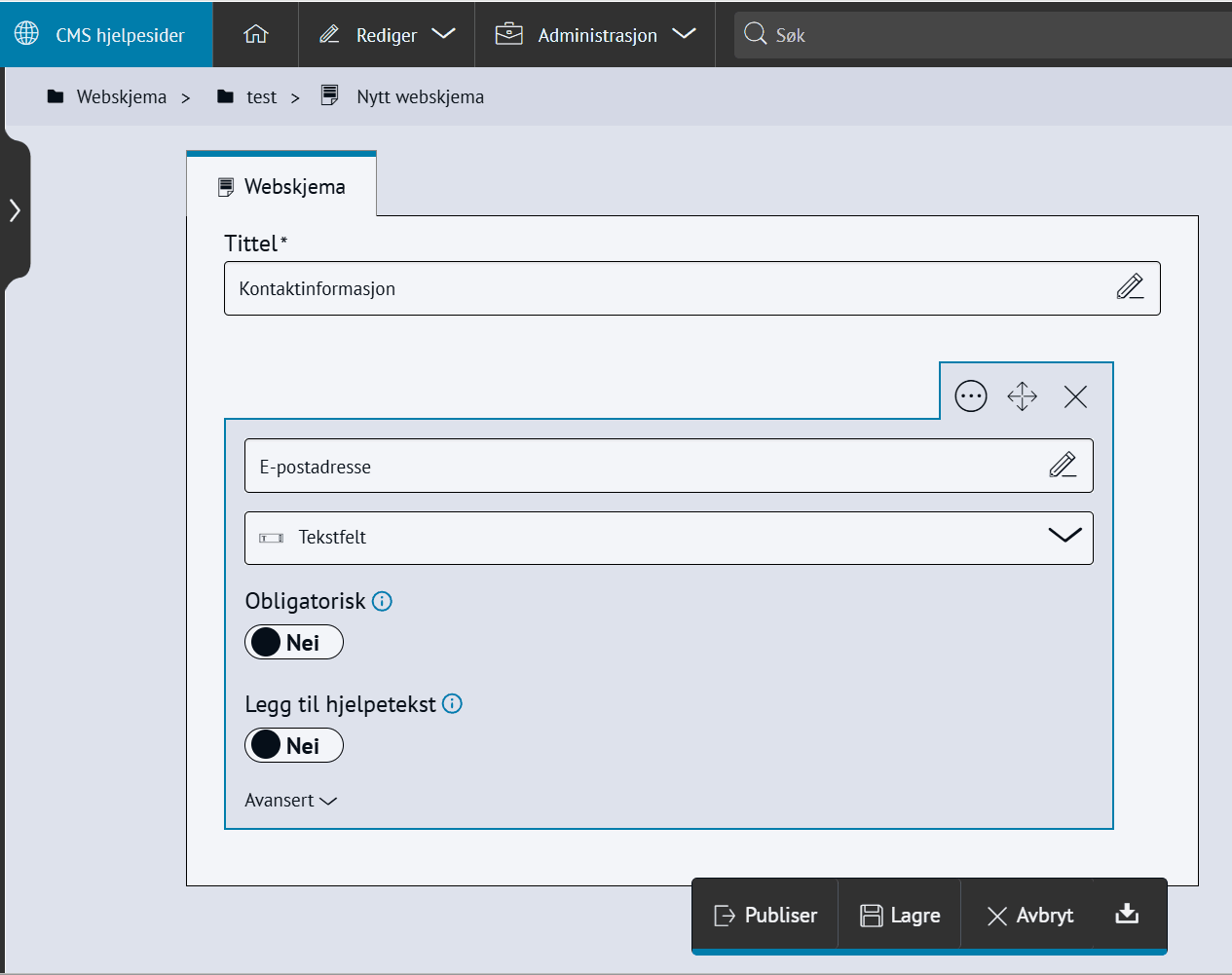Click the Søk search field
This screenshot has width=1232, height=975.
pos(974,35)
